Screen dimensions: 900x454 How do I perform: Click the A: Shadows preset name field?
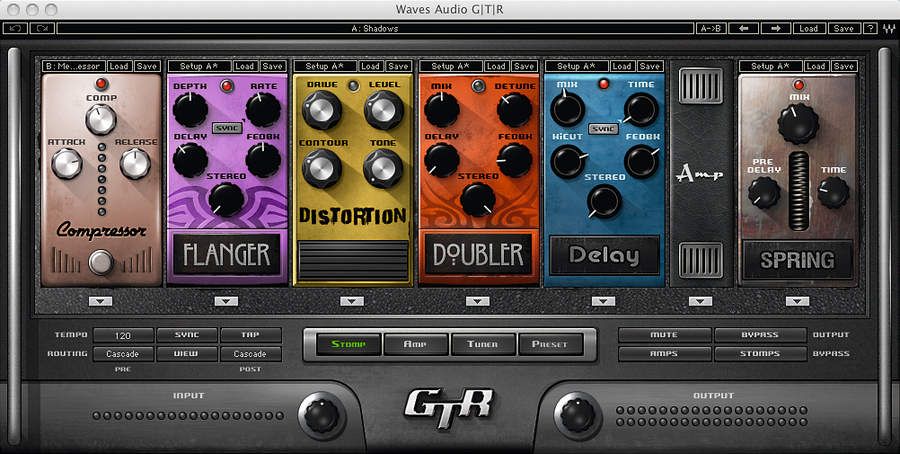pyautogui.click(x=375, y=28)
